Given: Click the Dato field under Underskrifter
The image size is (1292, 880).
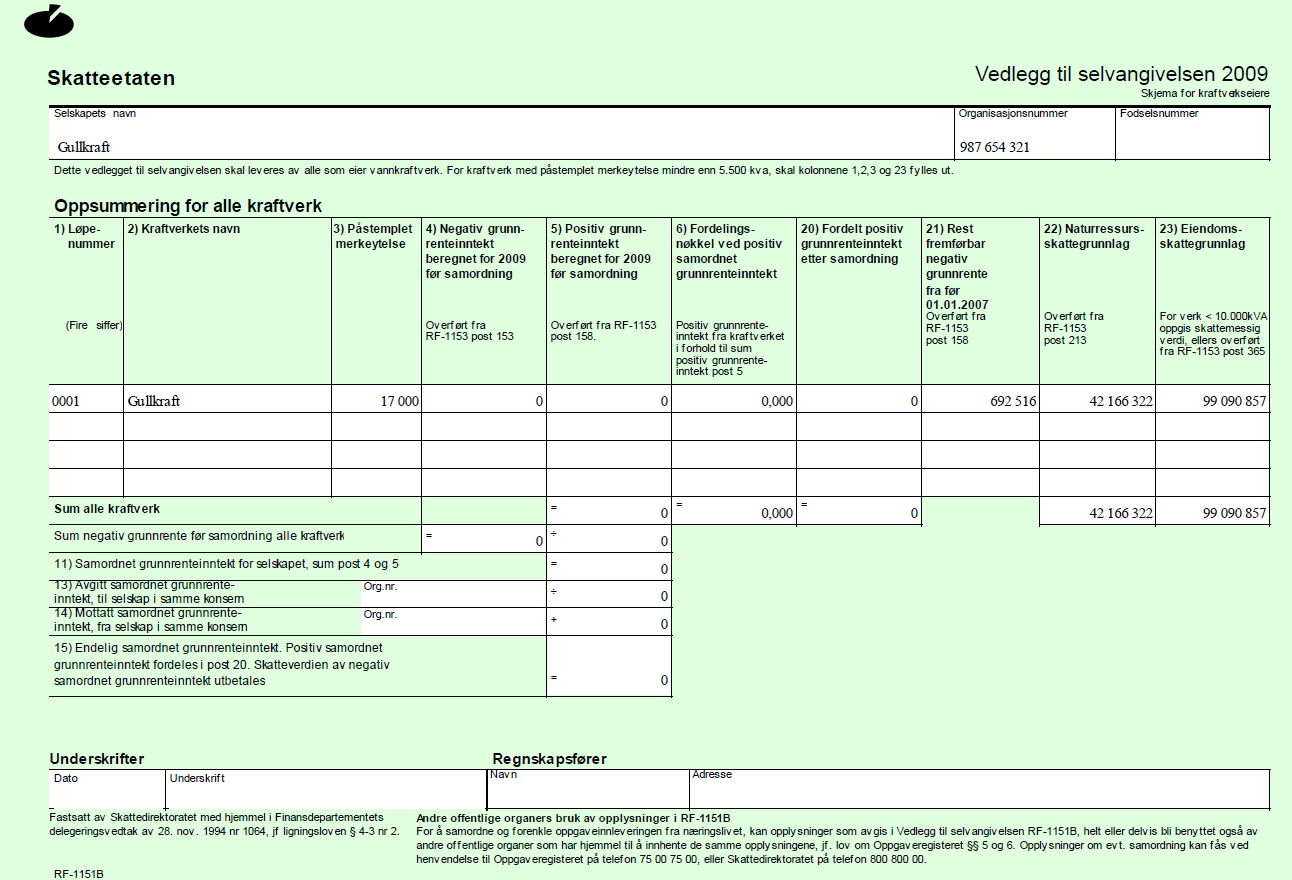Looking at the screenshot, I should tap(107, 788).
